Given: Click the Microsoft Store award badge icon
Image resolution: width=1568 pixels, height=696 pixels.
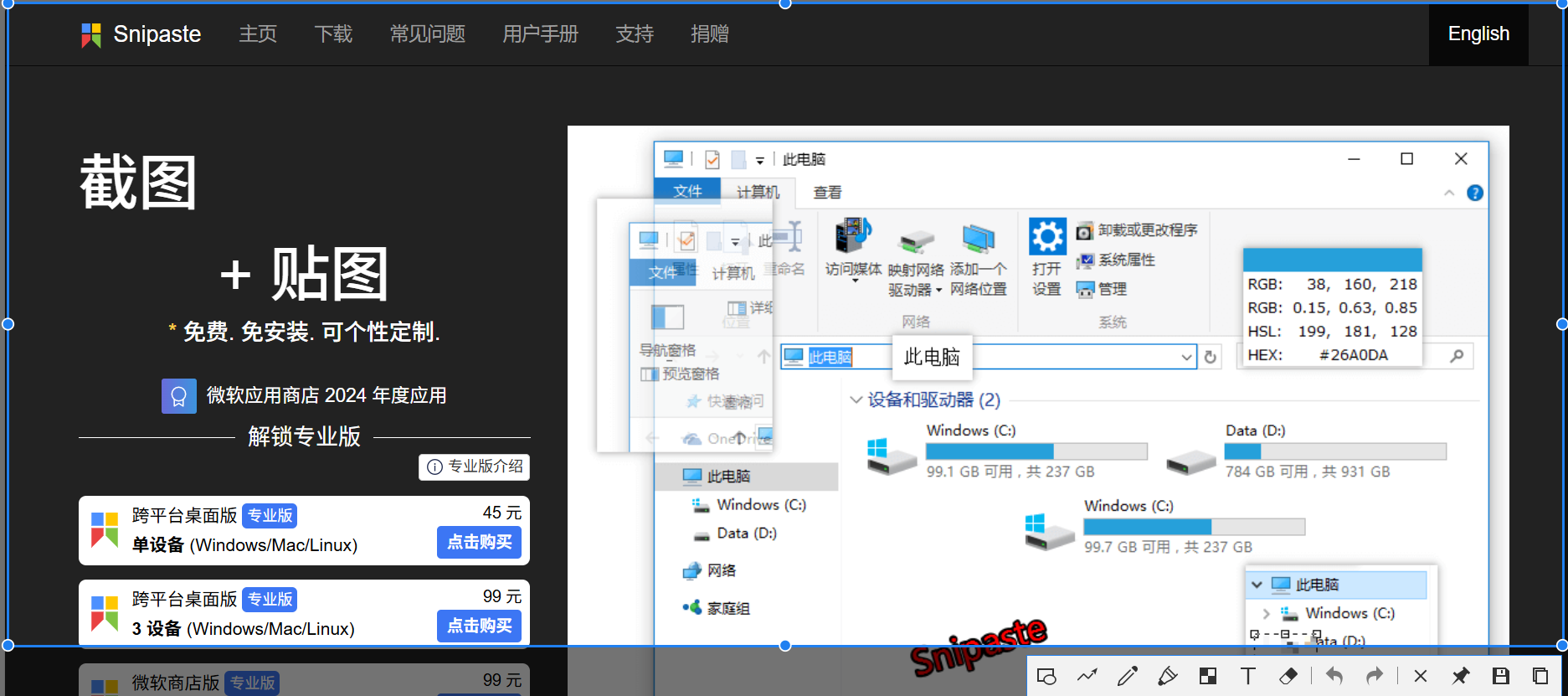Looking at the screenshot, I should click(x=178, y=396).
